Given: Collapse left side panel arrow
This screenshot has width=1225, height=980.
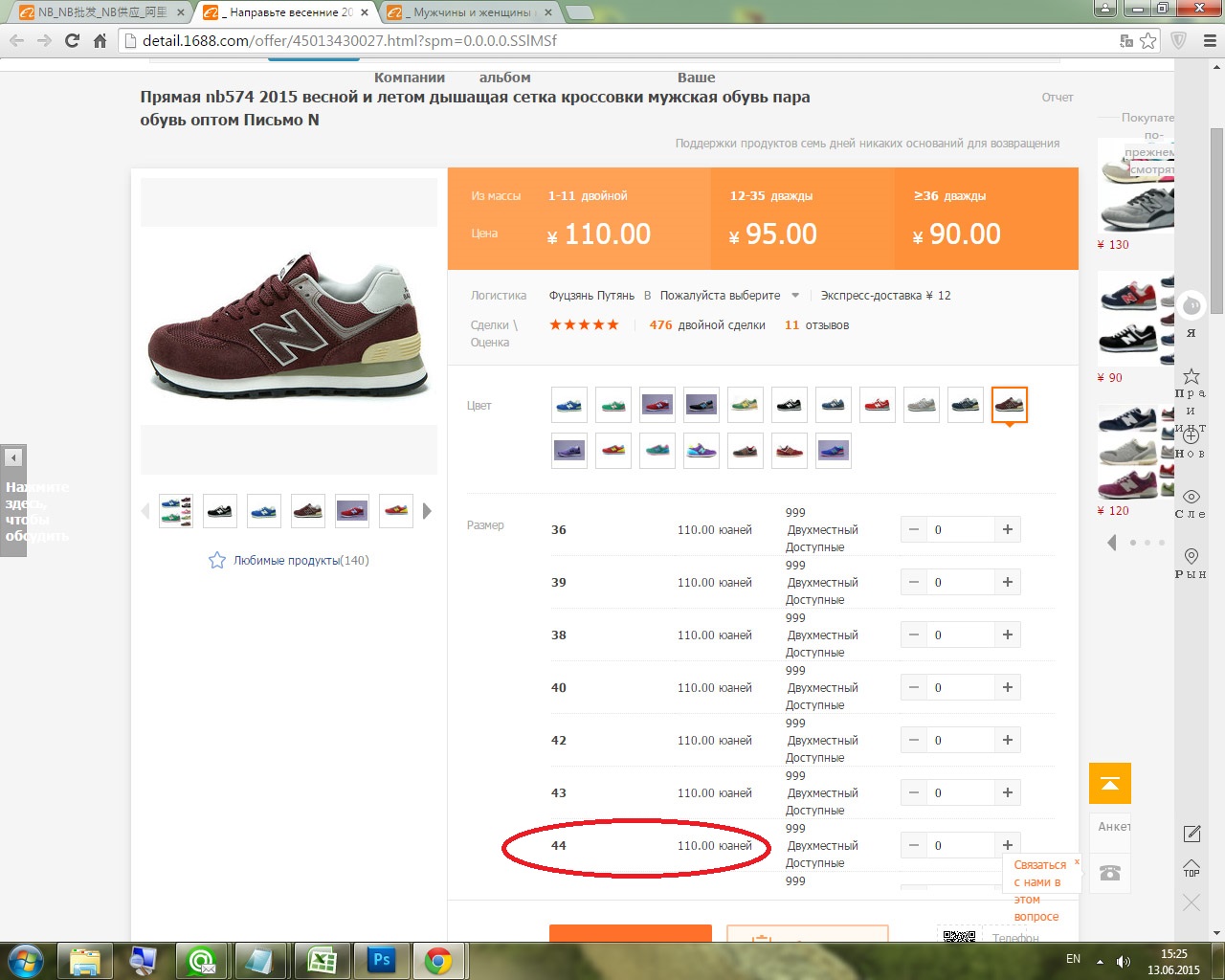Looking at the screenshot, I should 13,457.
